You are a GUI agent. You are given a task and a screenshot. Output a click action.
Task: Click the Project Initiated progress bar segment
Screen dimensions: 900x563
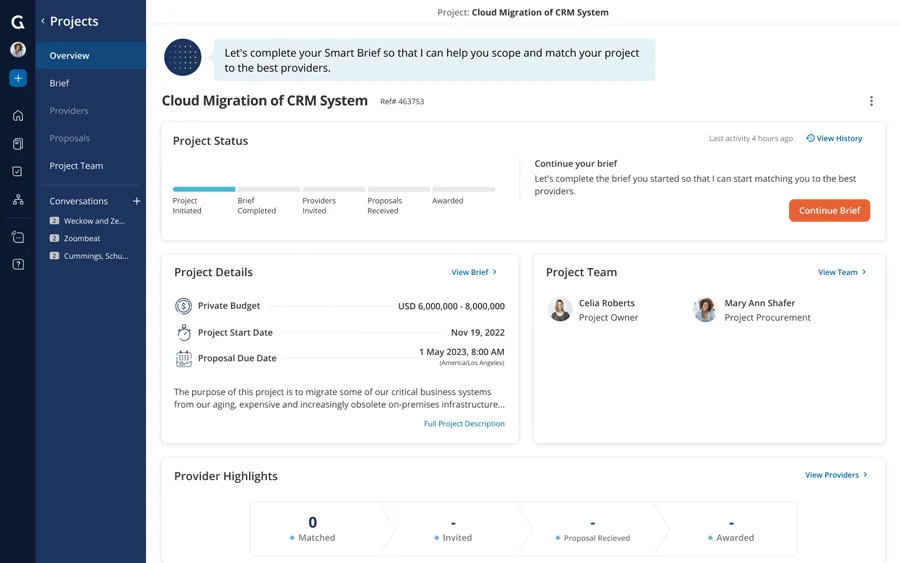204,189
